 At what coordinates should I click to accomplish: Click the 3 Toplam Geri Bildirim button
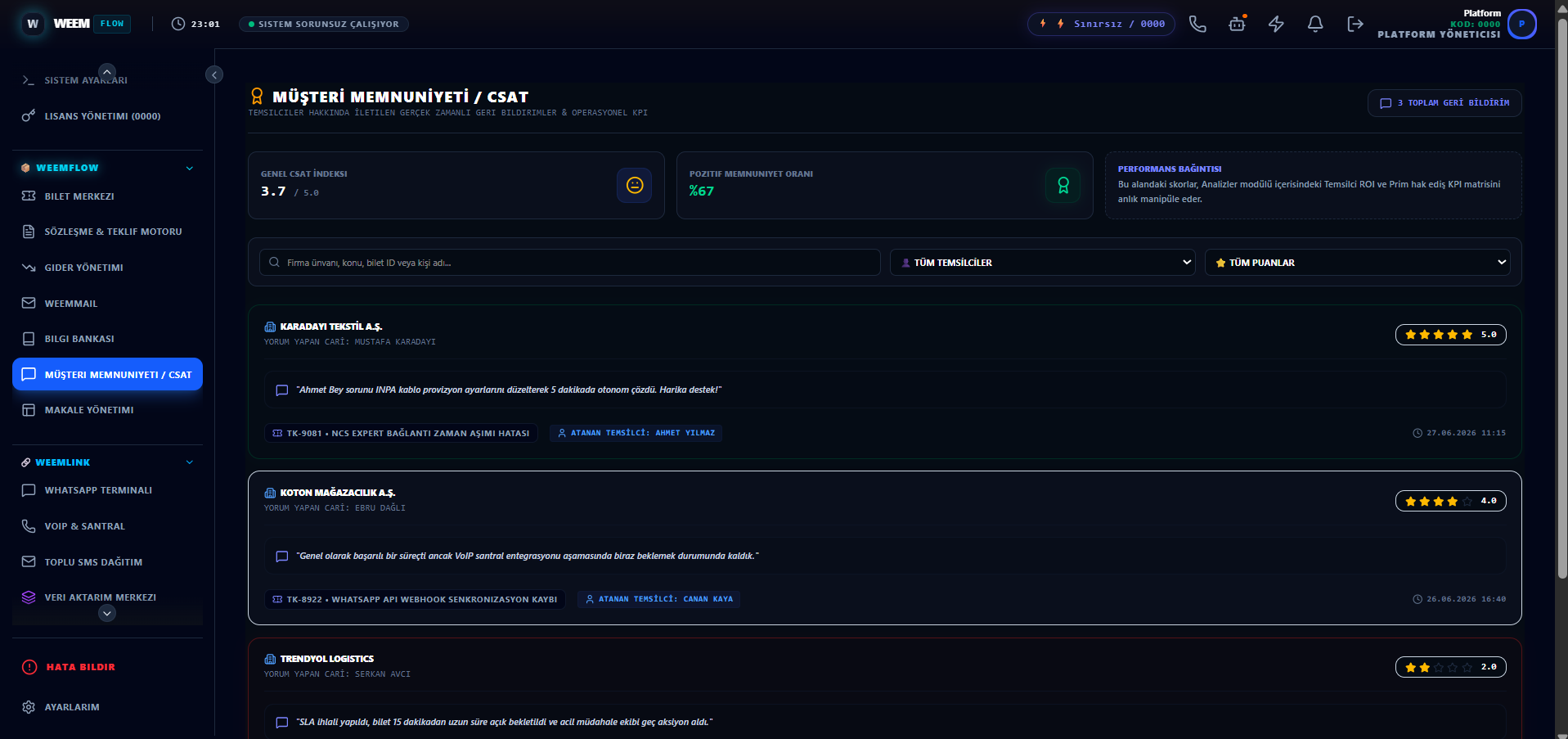coord(1444,103)
